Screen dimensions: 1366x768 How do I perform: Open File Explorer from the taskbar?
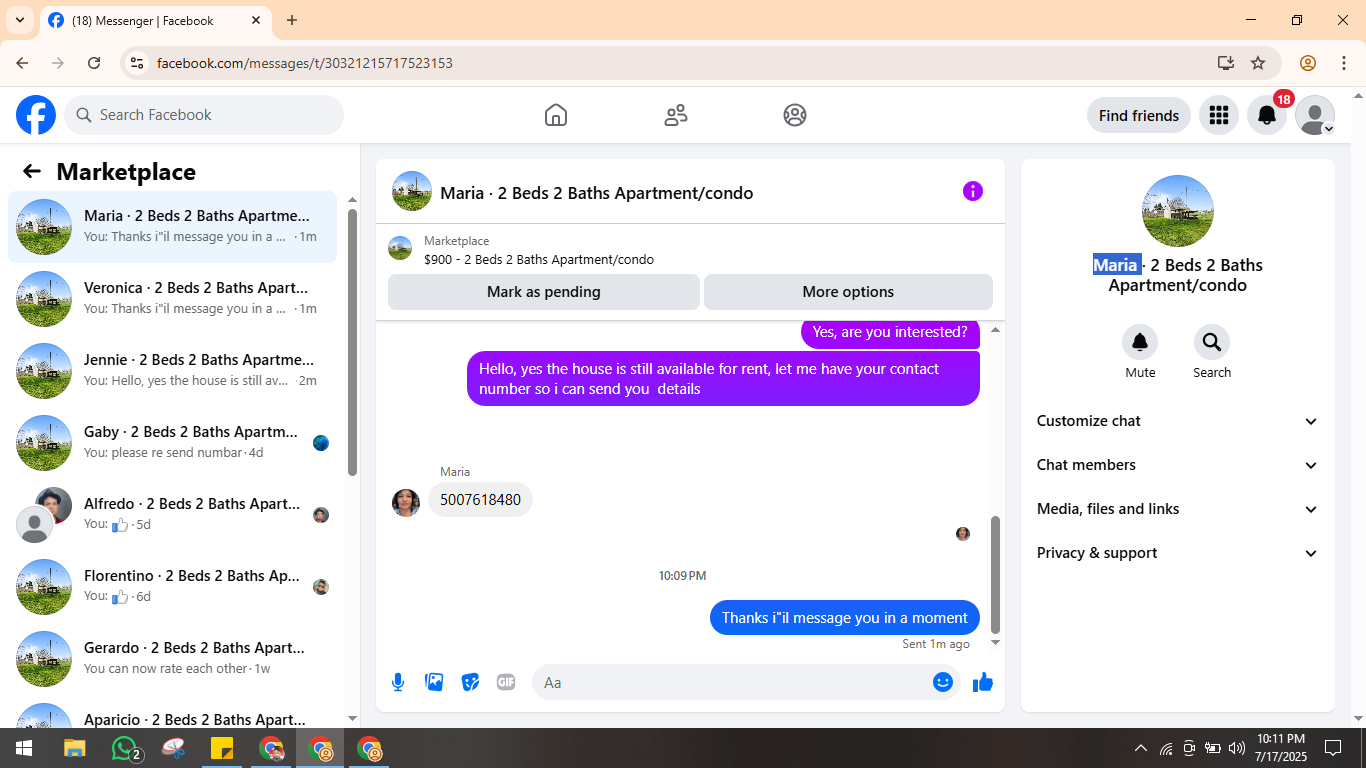(x=75, y=748)
